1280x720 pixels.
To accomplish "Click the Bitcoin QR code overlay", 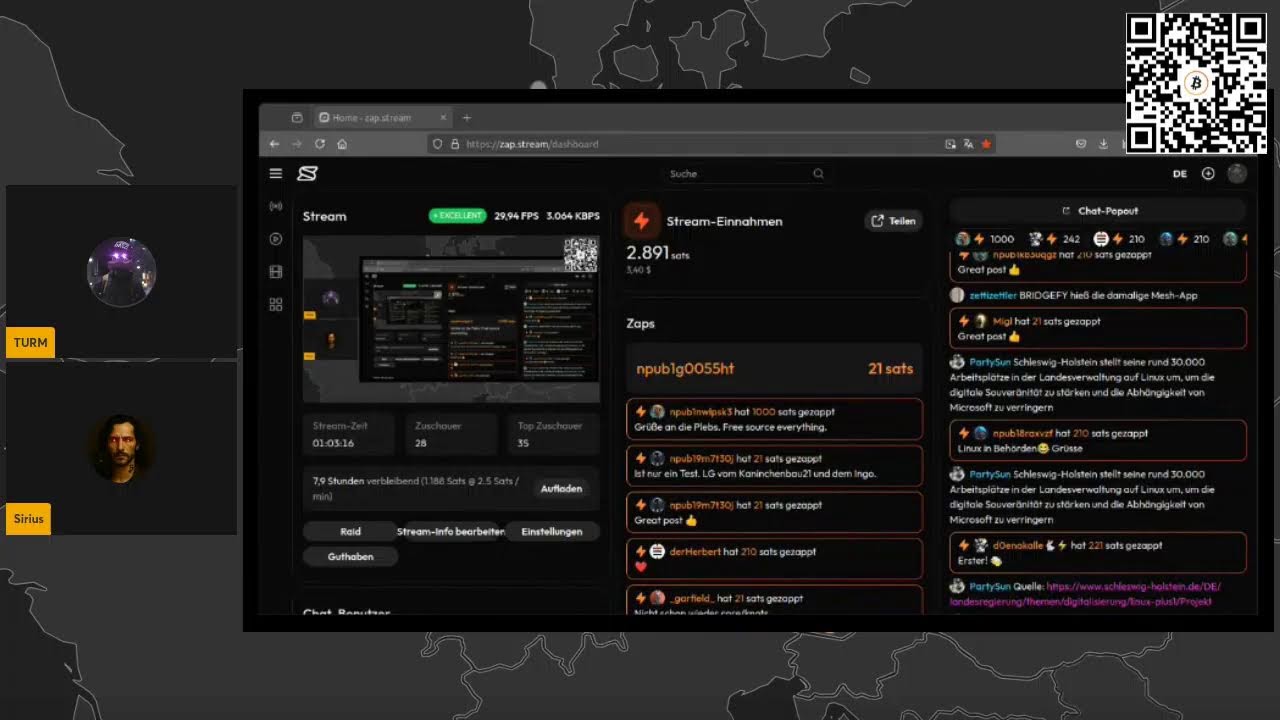I will click(x=1196, y=83).
